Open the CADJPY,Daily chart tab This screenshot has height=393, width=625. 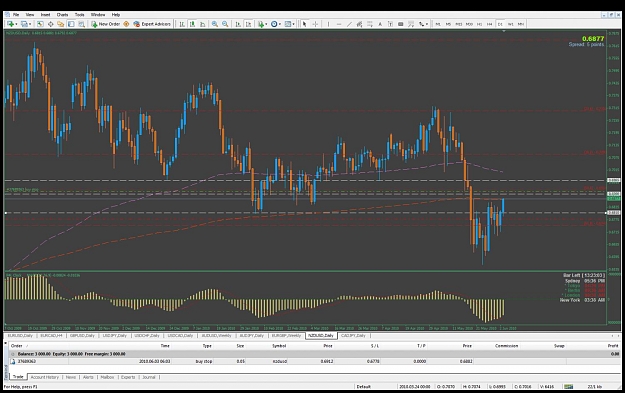(x=353, y=336)
